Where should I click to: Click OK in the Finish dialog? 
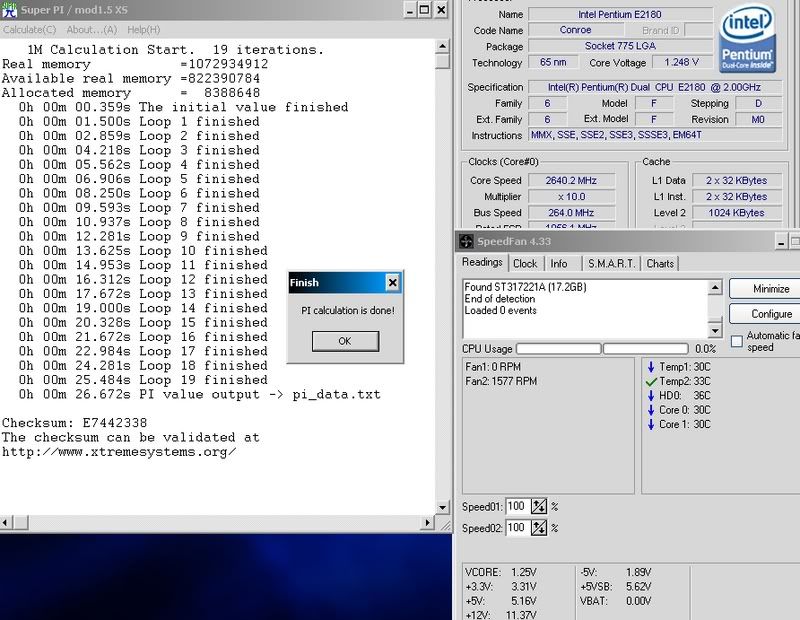tap(345, 341)
